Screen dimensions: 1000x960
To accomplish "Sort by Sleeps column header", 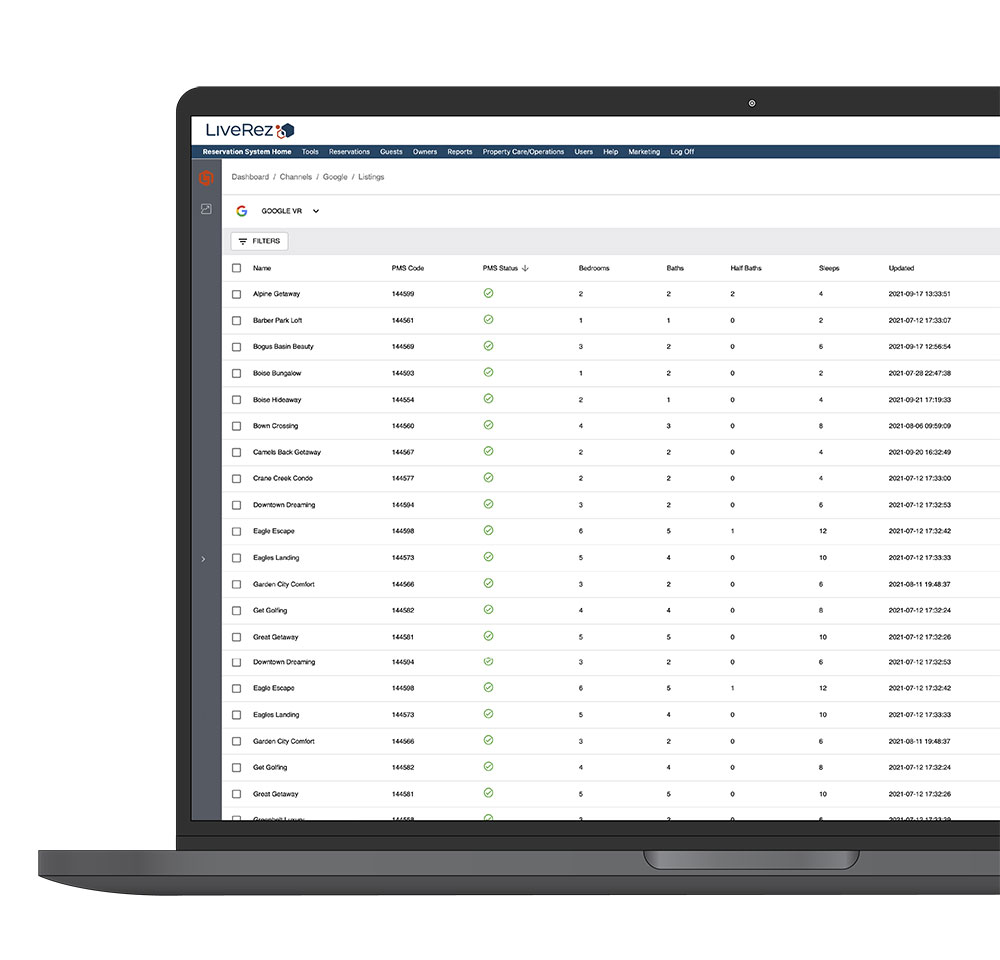I will click(828, 268).
